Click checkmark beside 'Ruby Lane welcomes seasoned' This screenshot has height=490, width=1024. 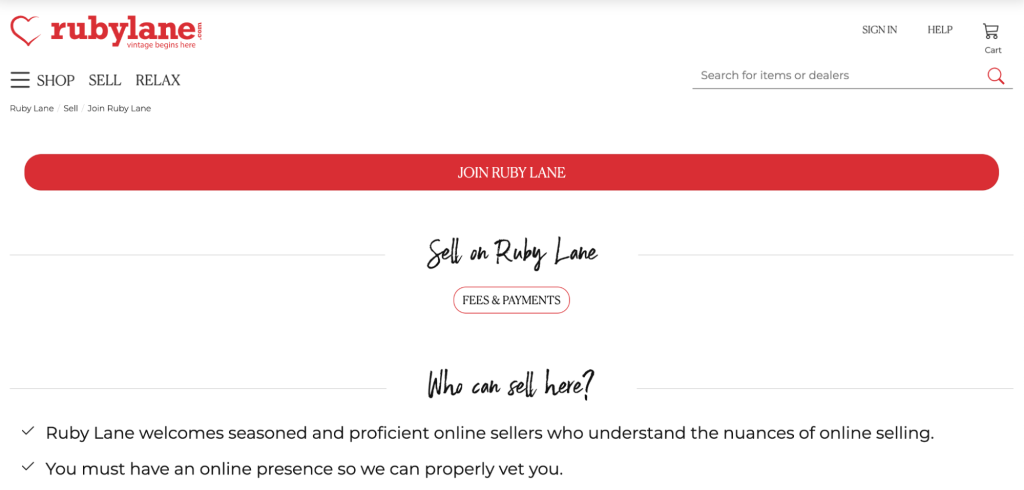point(28,431)
